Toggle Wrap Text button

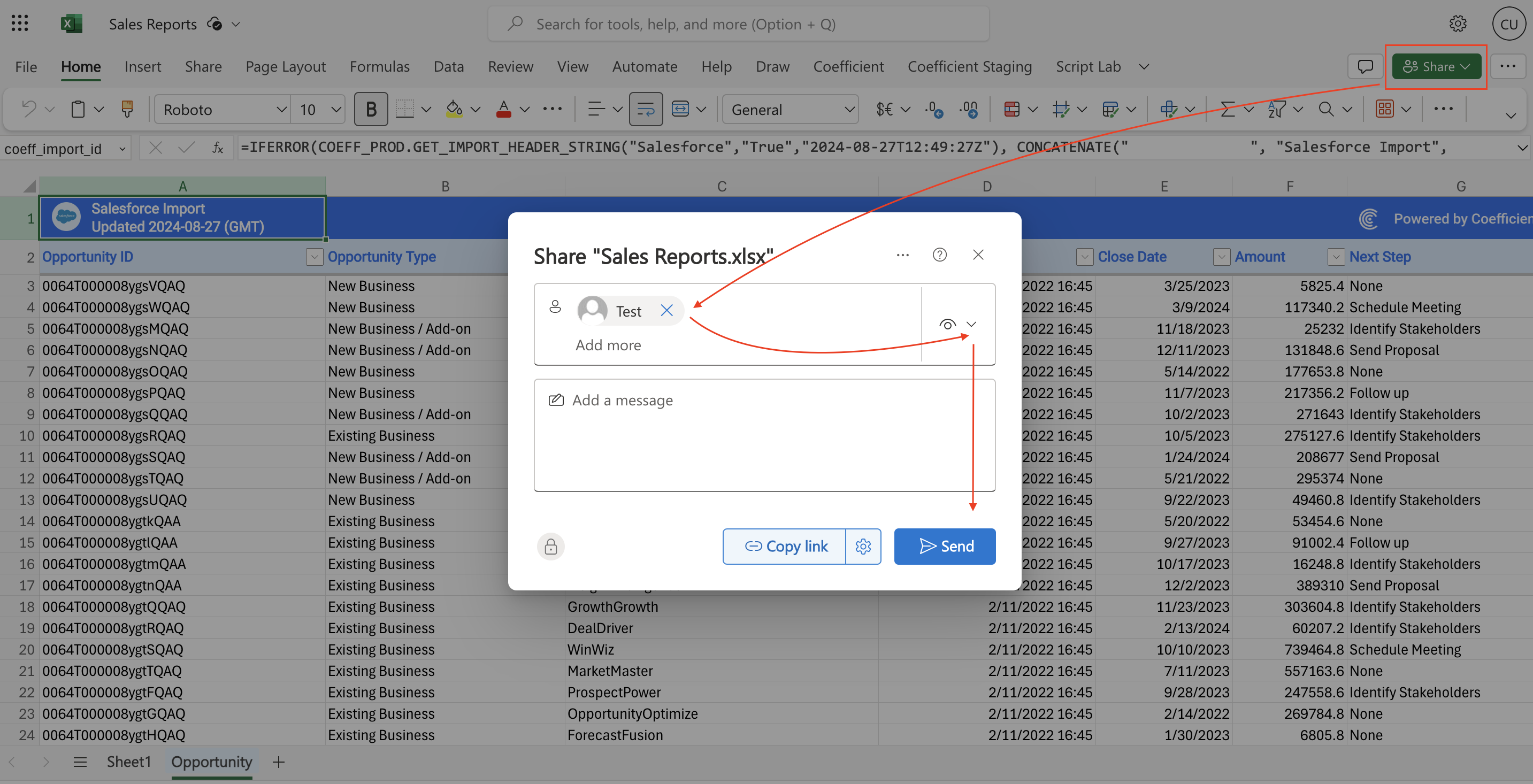pyautogui.click(x=646, y=109)
